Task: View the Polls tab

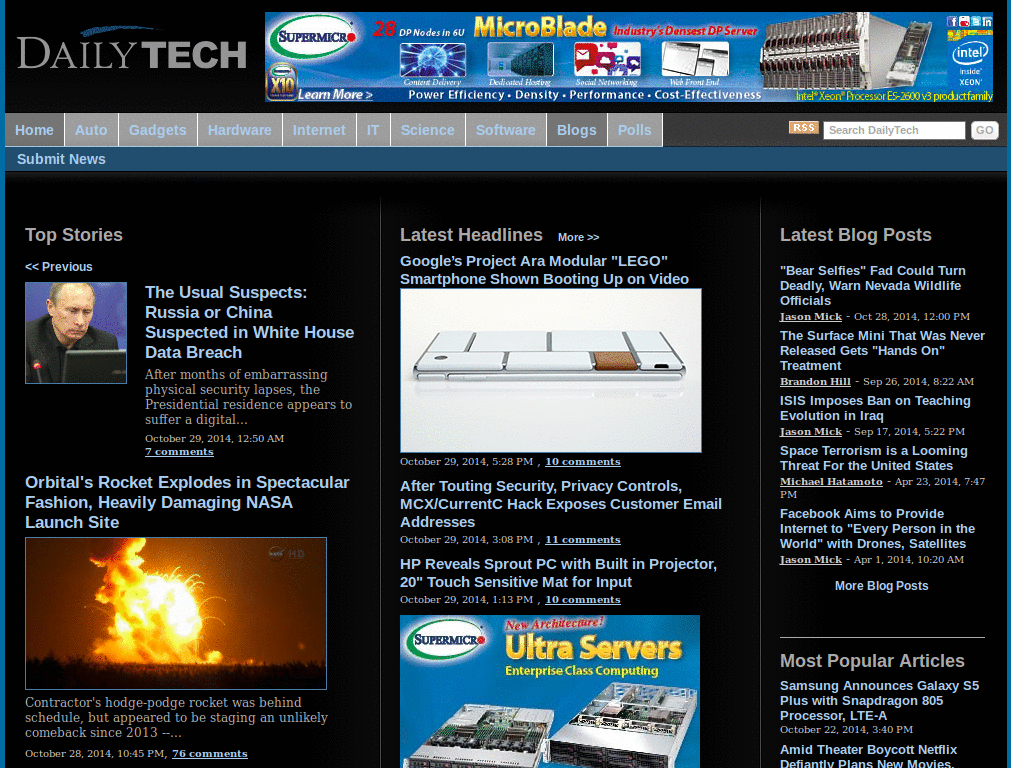Action: click(x=635, y=130)
